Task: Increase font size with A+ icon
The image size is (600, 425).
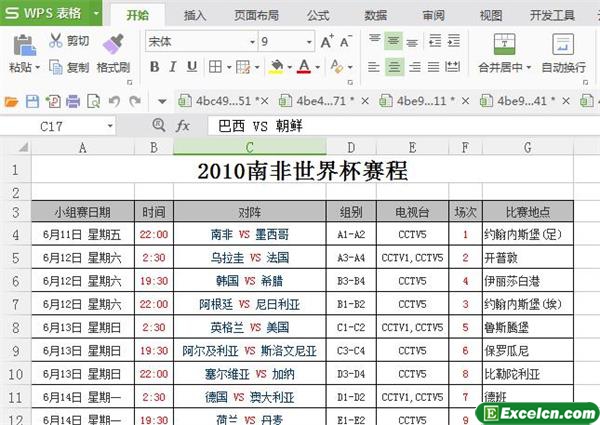Action: [x=327, y=41]
